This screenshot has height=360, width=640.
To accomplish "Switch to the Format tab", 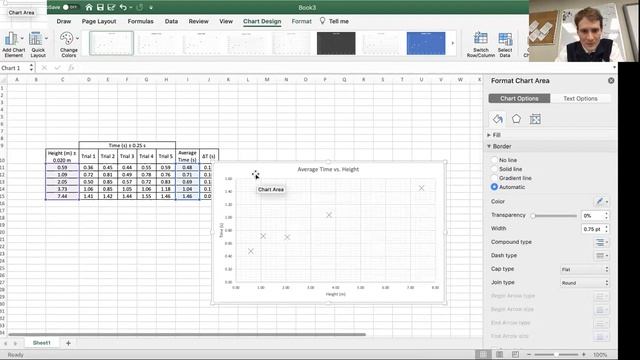I will (x=301, y=21).
